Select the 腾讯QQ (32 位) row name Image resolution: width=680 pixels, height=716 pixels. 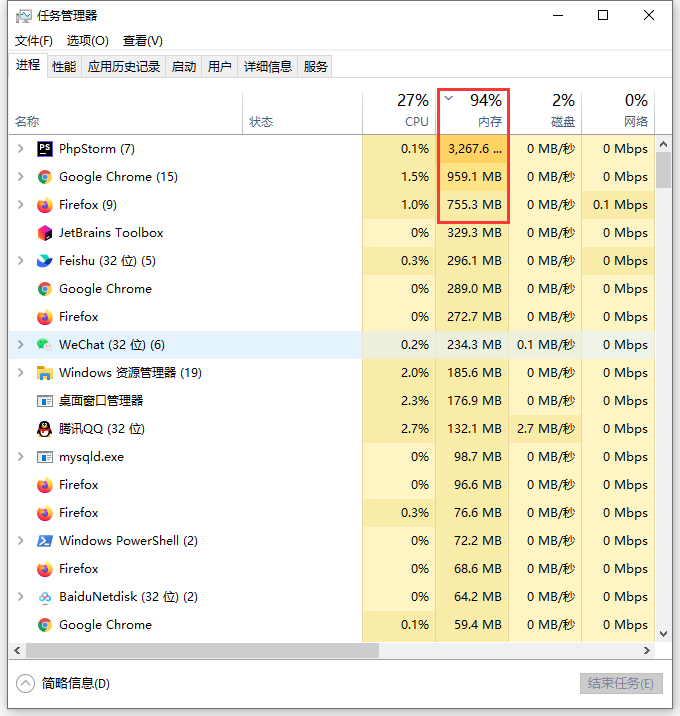click(102, 429)
